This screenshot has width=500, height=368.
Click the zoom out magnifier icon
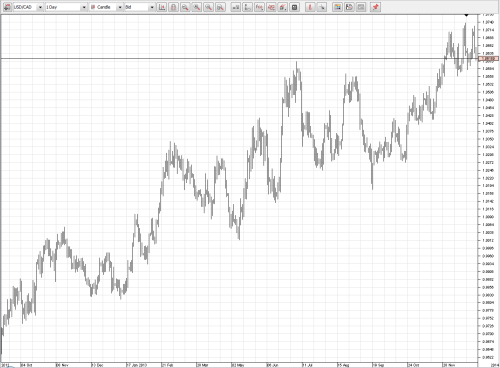(185, 7)
